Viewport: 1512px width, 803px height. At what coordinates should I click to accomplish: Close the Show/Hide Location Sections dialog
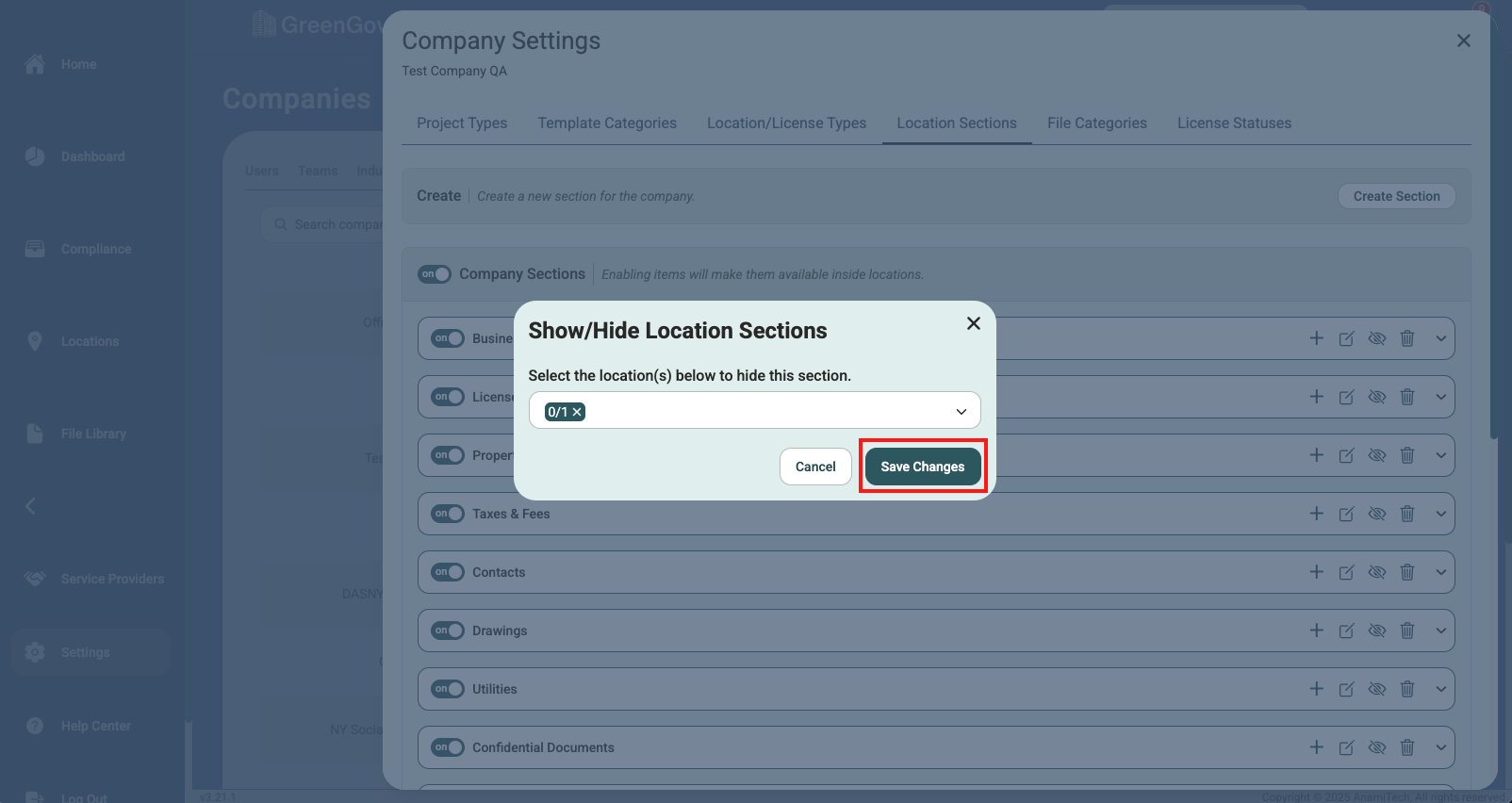(x=974, y=323)
